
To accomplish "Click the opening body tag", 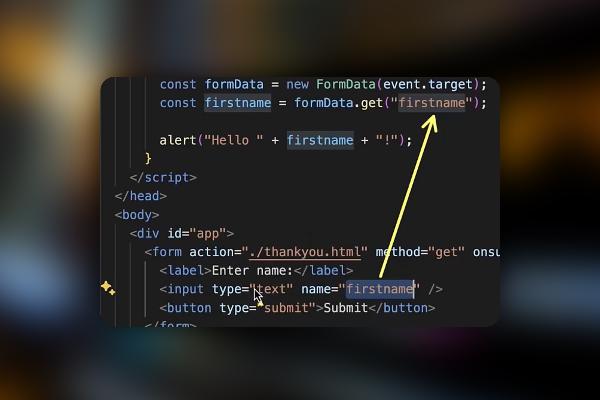I will pos(137,215).
